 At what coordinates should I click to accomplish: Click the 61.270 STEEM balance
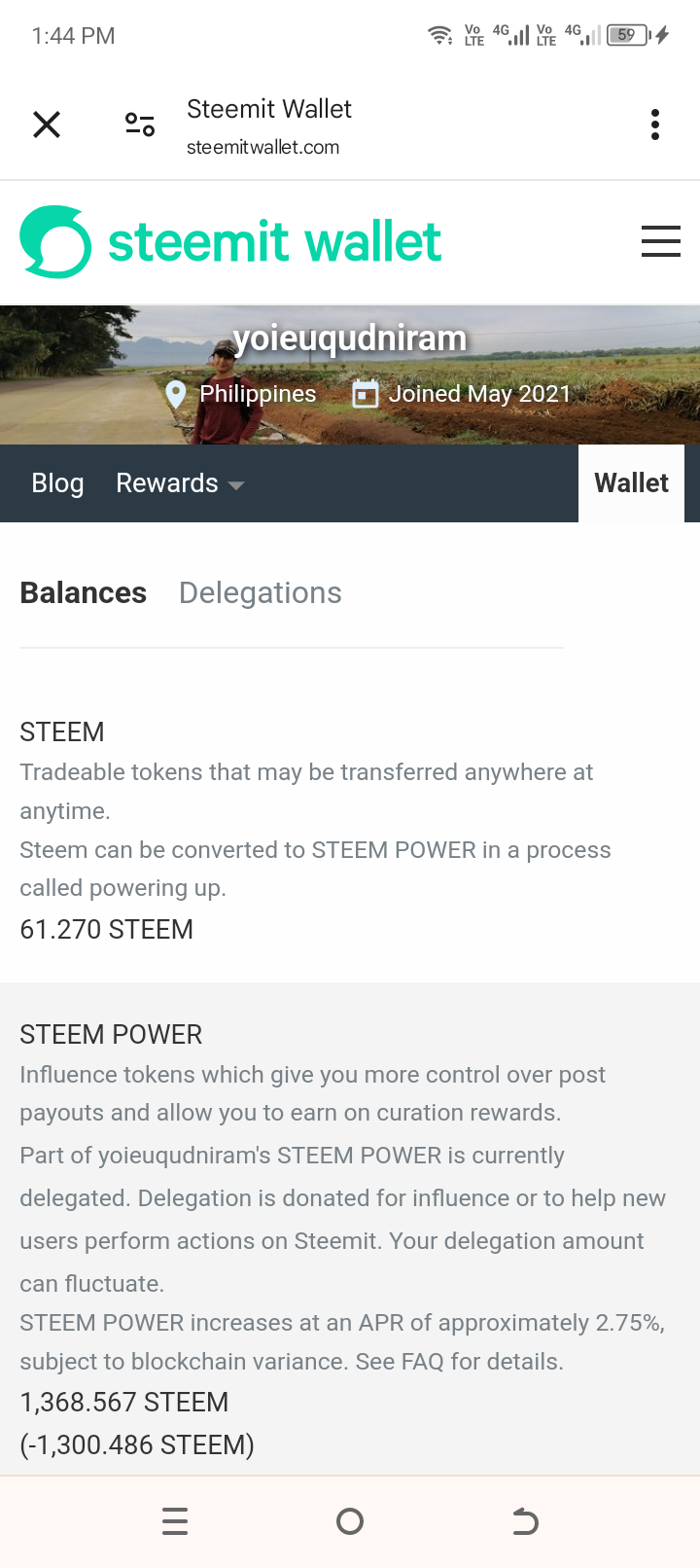point(107,929)
